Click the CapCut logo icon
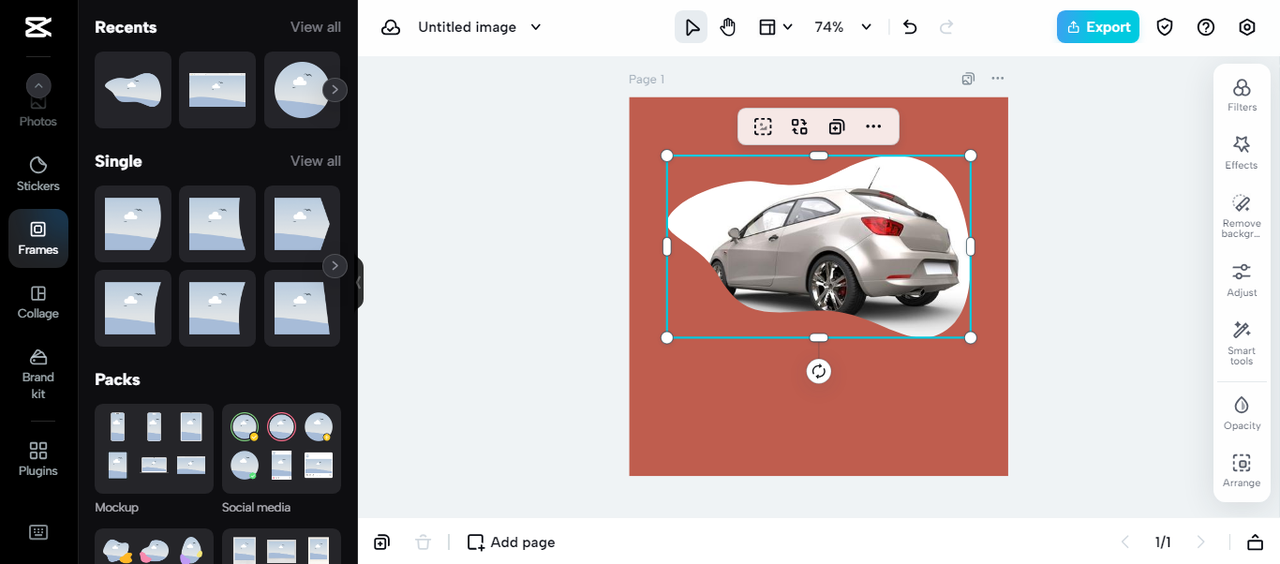 [38, 27]
